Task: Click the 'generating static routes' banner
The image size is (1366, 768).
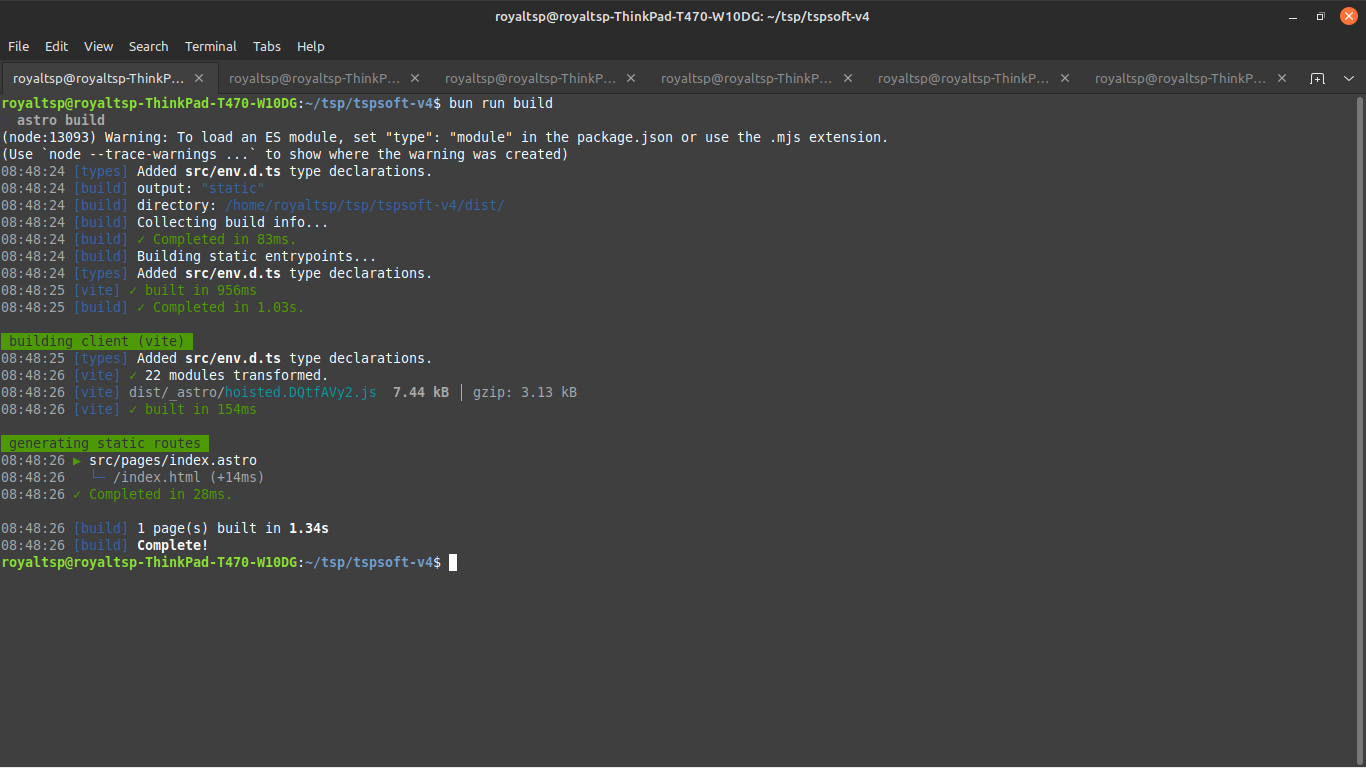Action: (x=105, y=443)
